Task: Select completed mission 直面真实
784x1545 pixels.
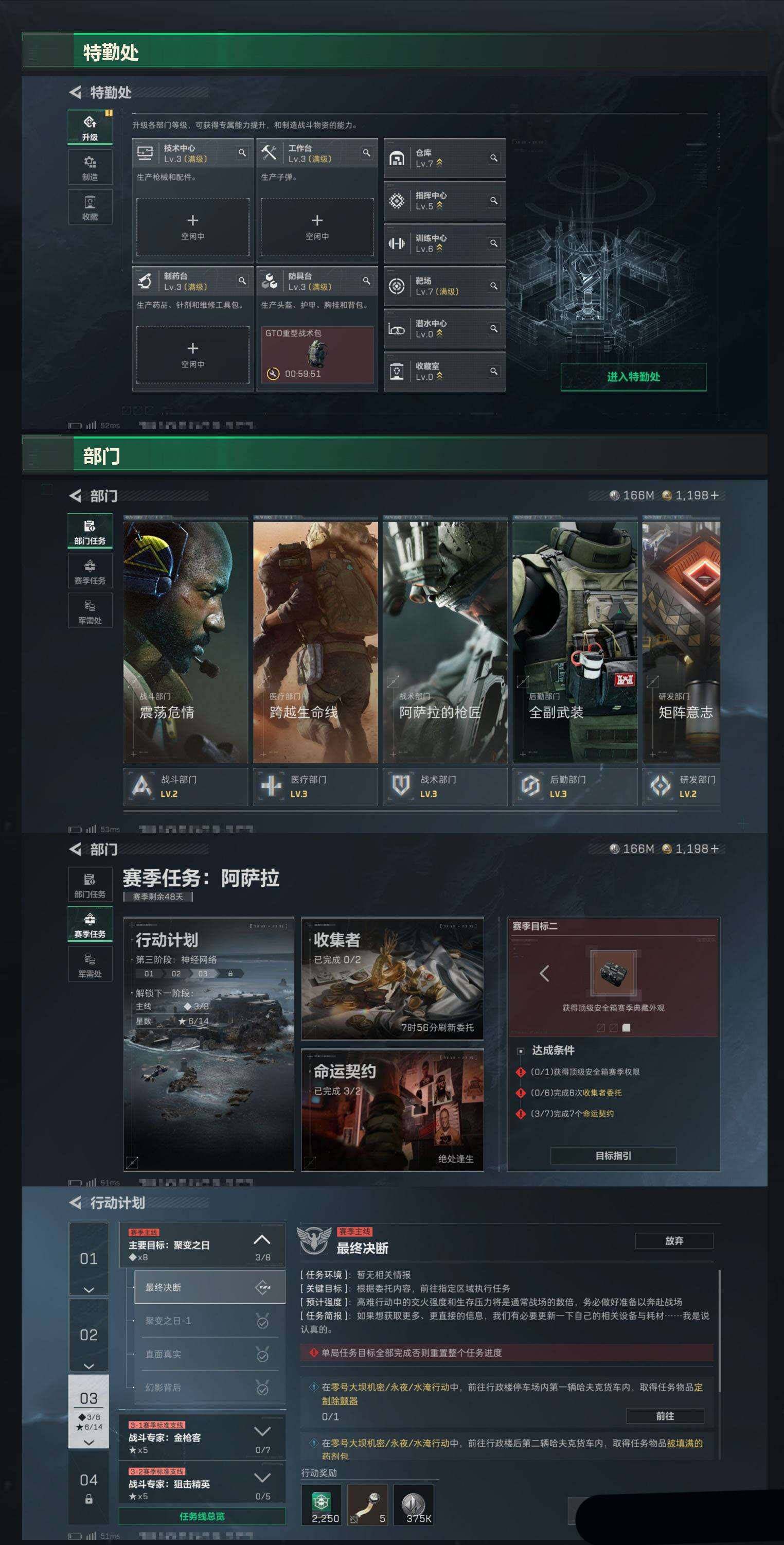Action: pos(210,1354)
